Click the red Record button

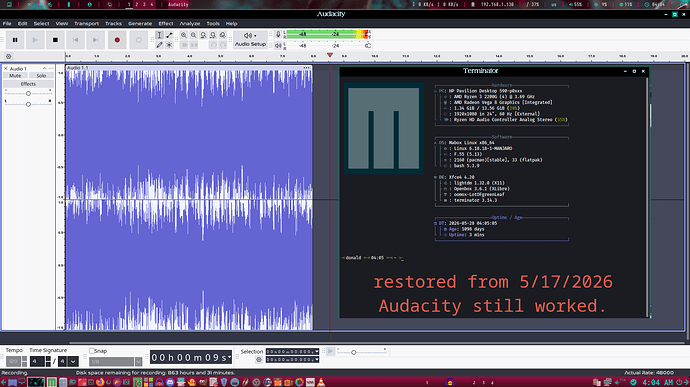tap(117, 40)
